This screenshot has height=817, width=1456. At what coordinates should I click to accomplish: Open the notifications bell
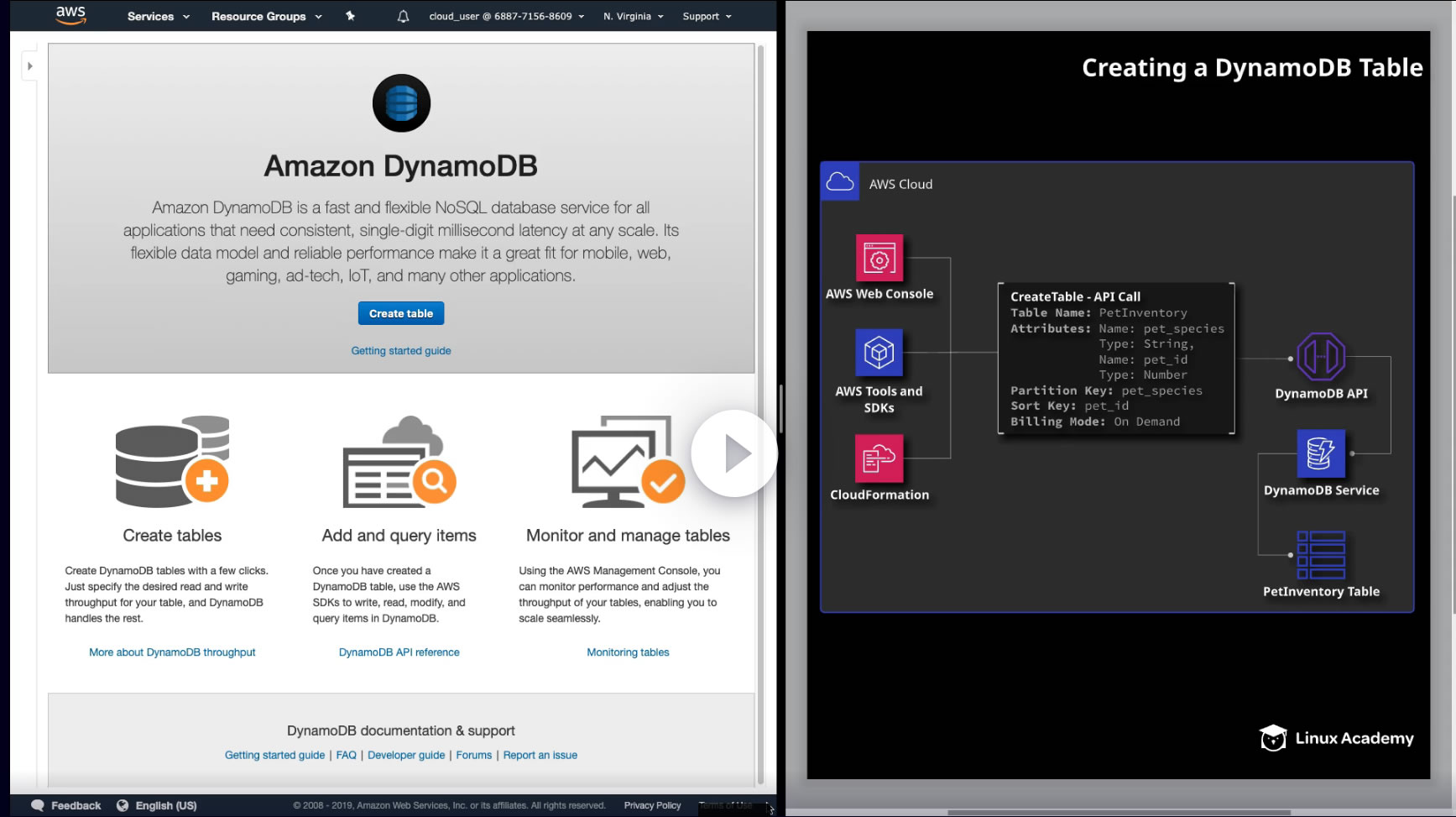click(404, 16)
